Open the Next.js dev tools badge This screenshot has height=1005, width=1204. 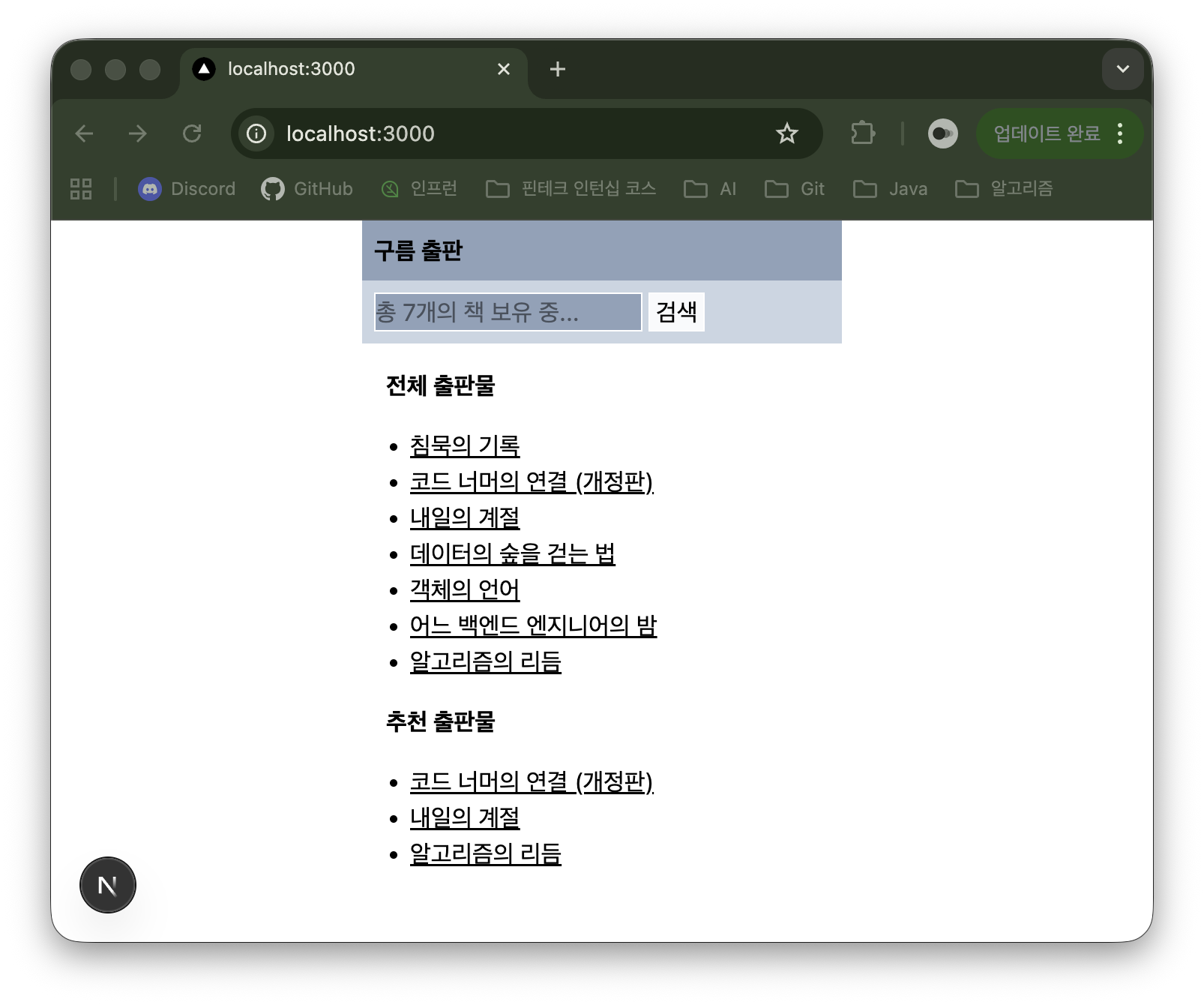point(108,885)
